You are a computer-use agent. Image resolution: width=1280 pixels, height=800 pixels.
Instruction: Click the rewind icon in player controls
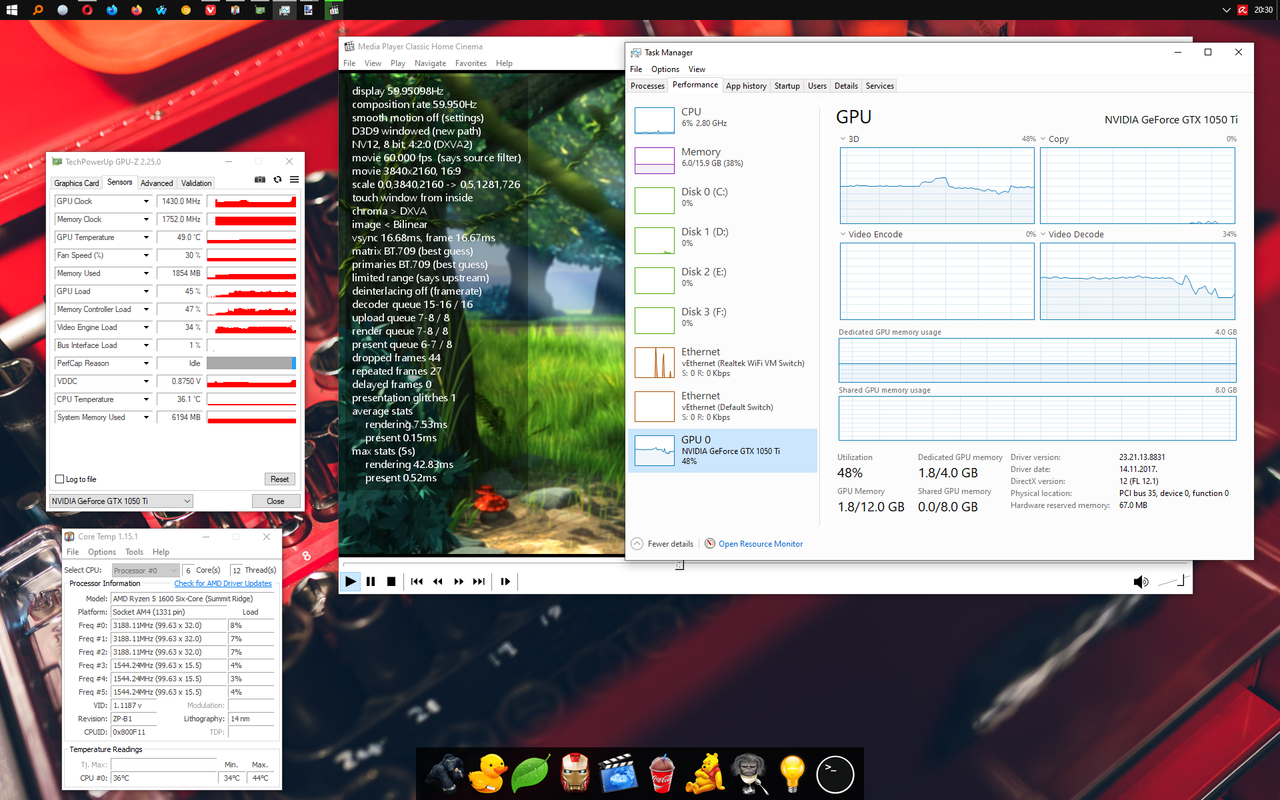(438, 581)
